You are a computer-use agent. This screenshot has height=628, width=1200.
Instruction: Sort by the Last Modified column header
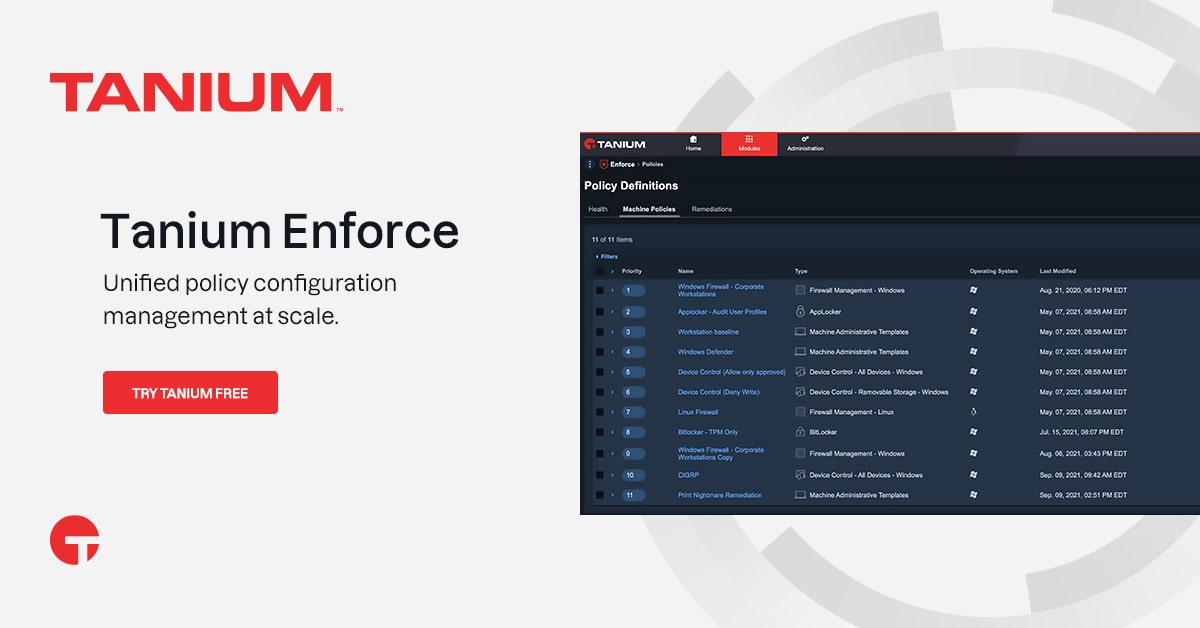coord(1058,271)
